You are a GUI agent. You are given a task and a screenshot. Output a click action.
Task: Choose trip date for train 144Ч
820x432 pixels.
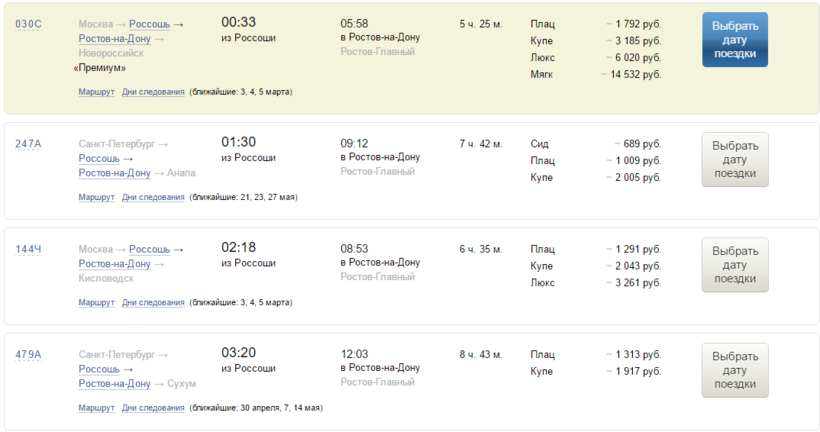coord(734,264)
